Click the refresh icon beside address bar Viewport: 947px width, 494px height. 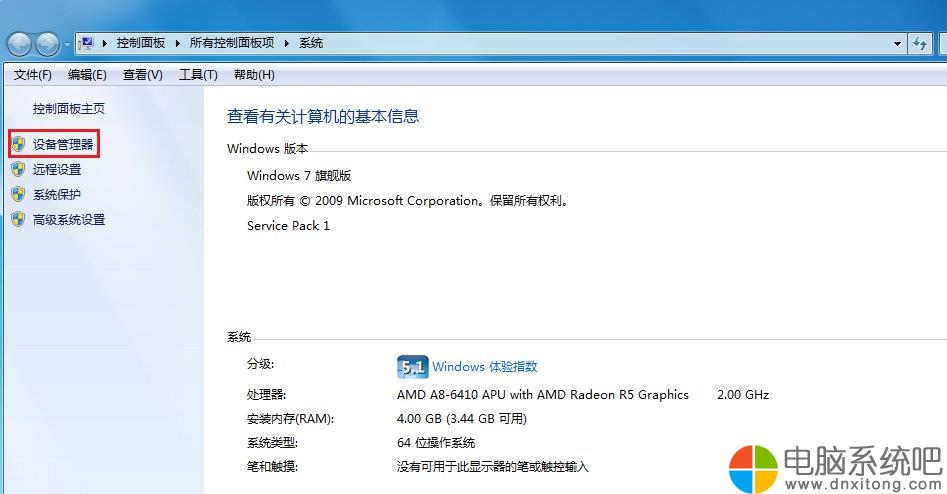click(x=920, y=43)
